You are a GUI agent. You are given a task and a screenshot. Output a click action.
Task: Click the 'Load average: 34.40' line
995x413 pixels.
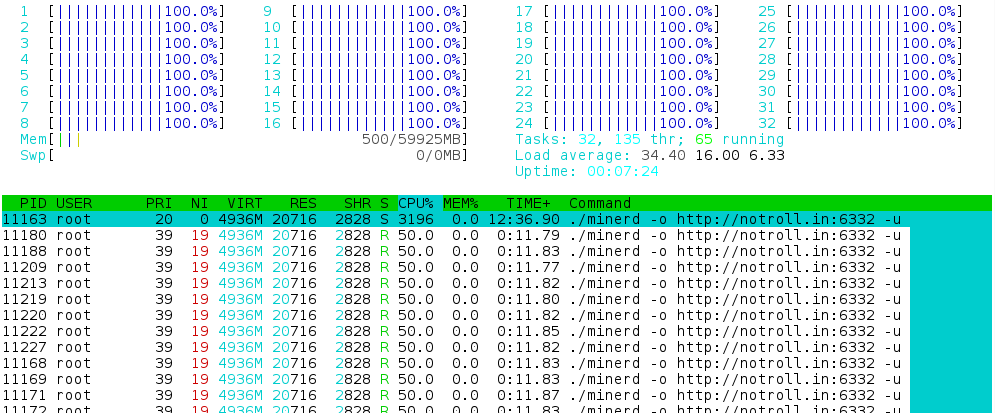(649, 155)
